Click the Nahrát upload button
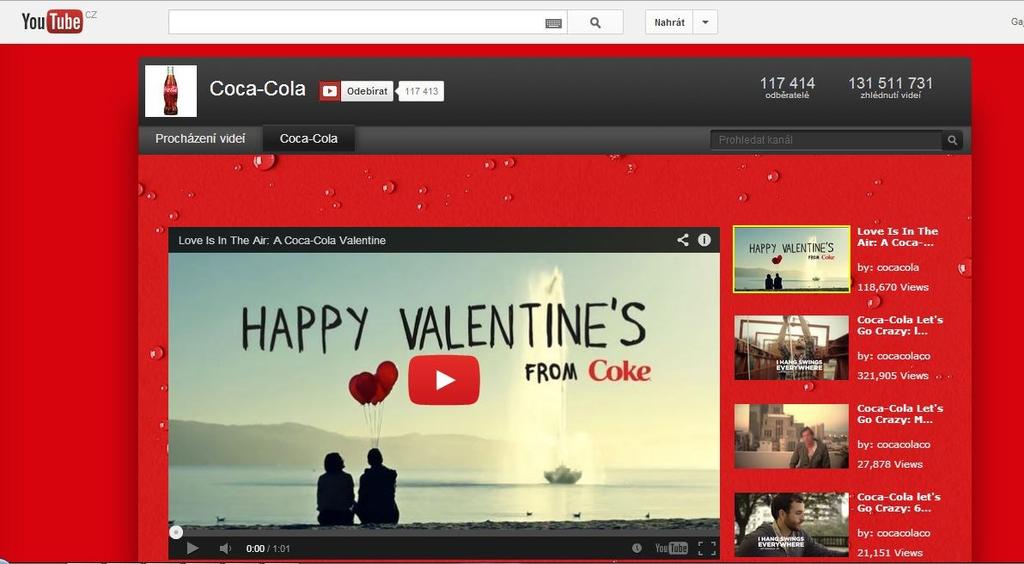Viewport: 1024px width, 564px height. click(669, 22)
